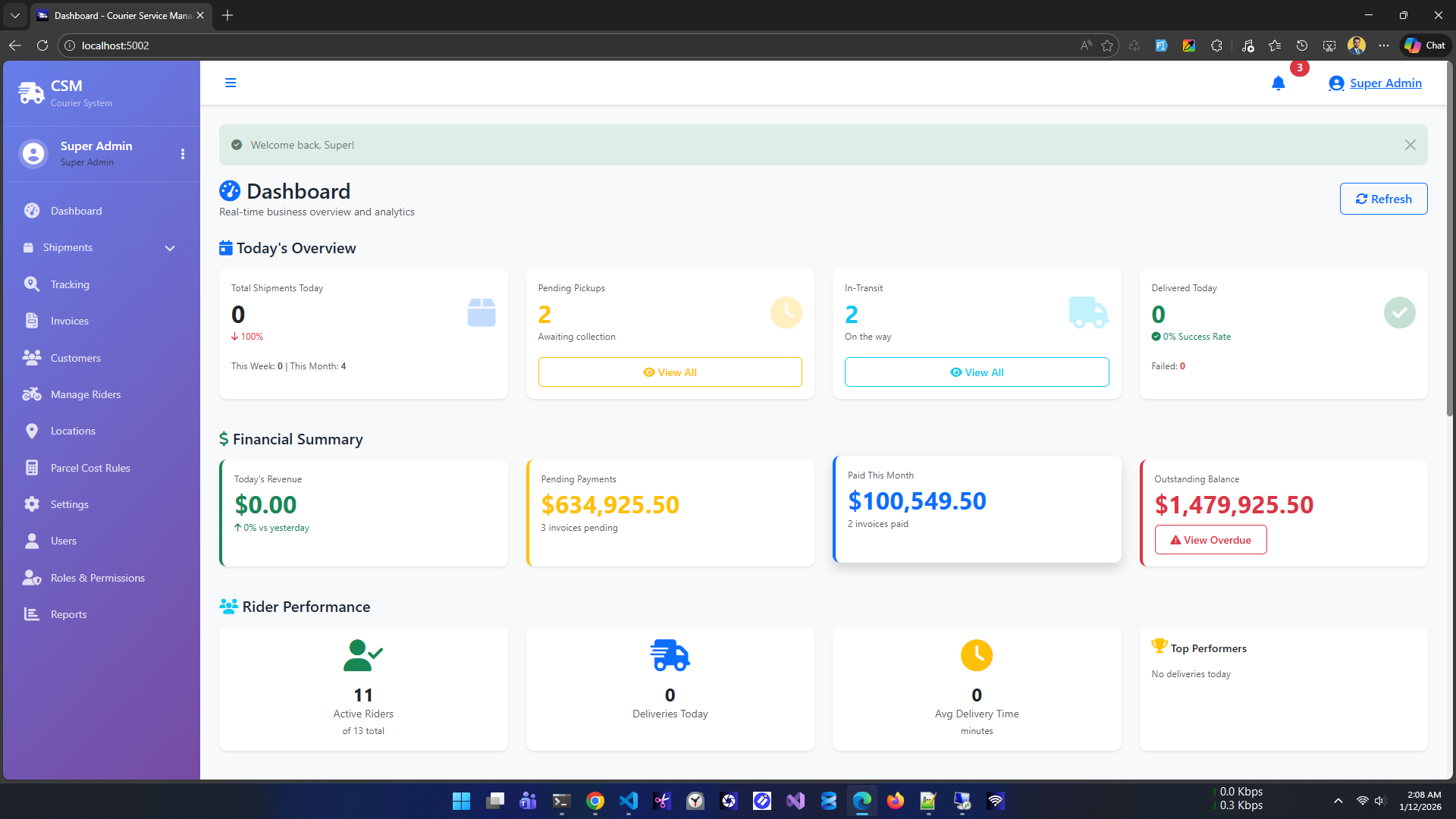Open the Settings page from sidebar
The image size is (1456, 819).
tap(68, 504)
